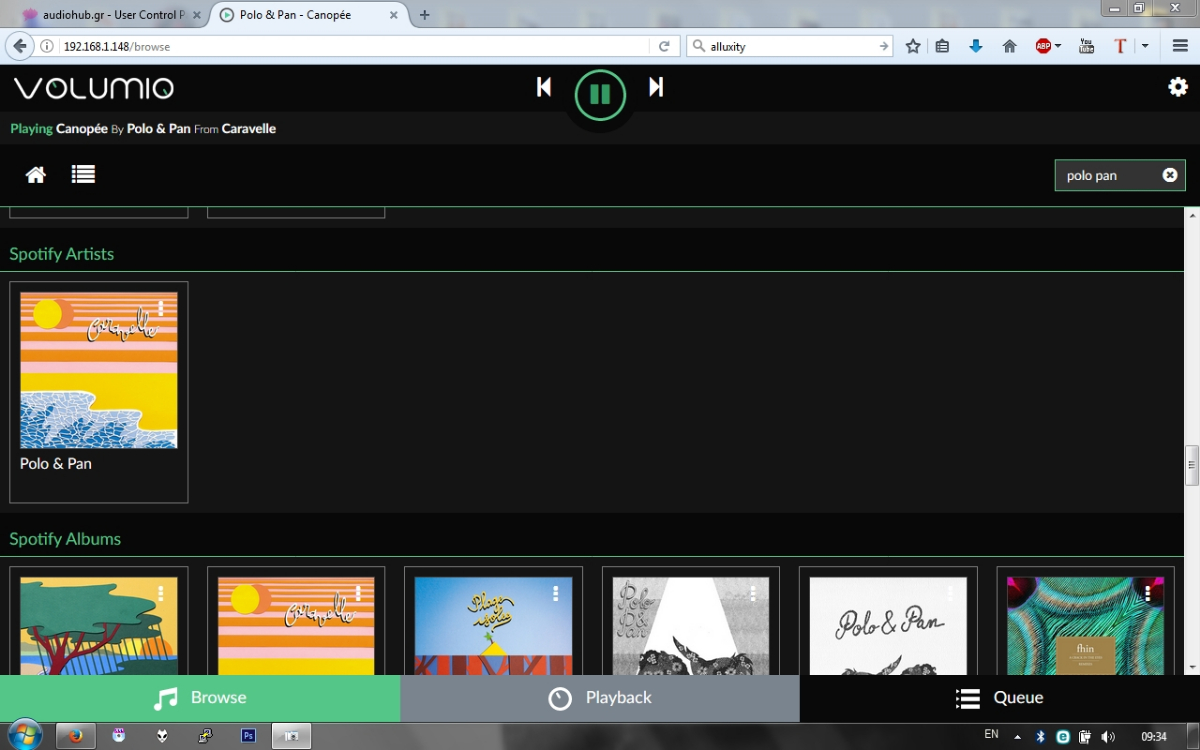Open Volumio settings via gear icon
The width and height of the screenshot is (1200, 750).
click(1179, 87)
